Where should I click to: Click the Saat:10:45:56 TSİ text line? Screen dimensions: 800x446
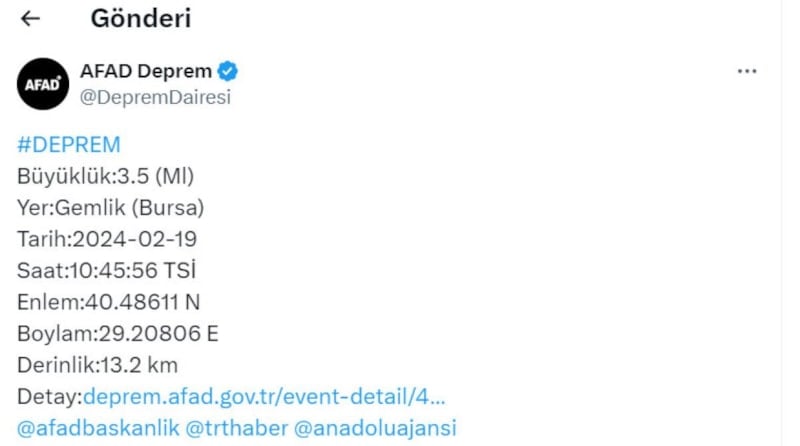(107, 271)
